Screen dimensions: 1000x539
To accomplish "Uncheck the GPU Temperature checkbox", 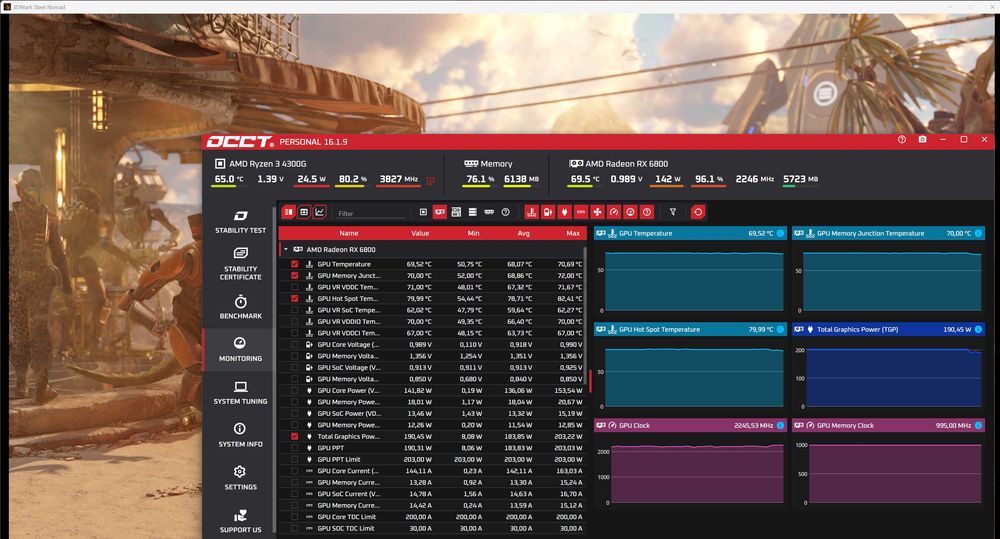I will tap(295, 264).
